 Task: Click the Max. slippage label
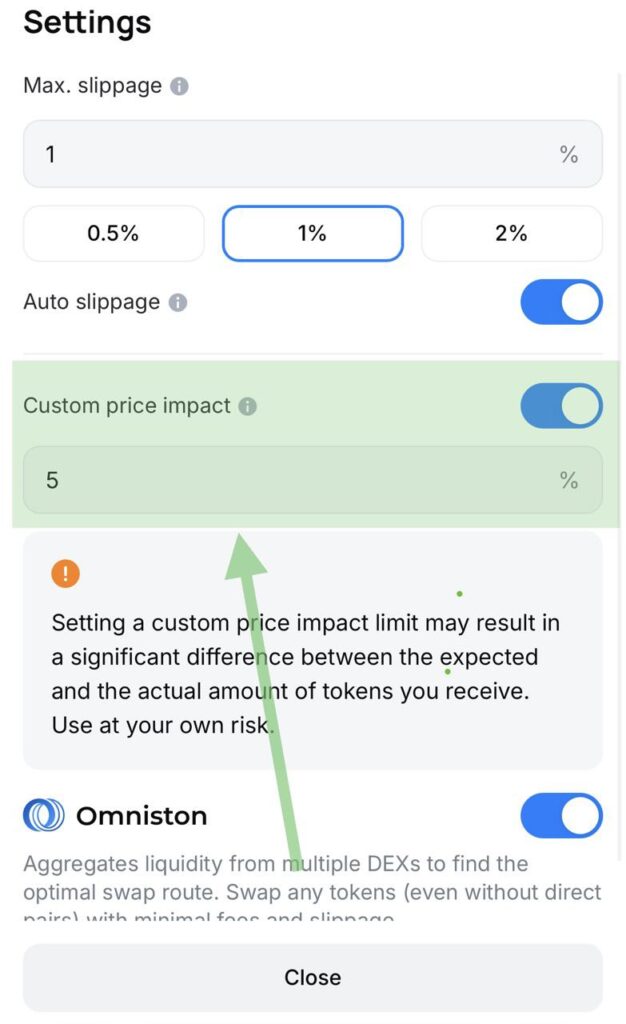click(92, 86)
